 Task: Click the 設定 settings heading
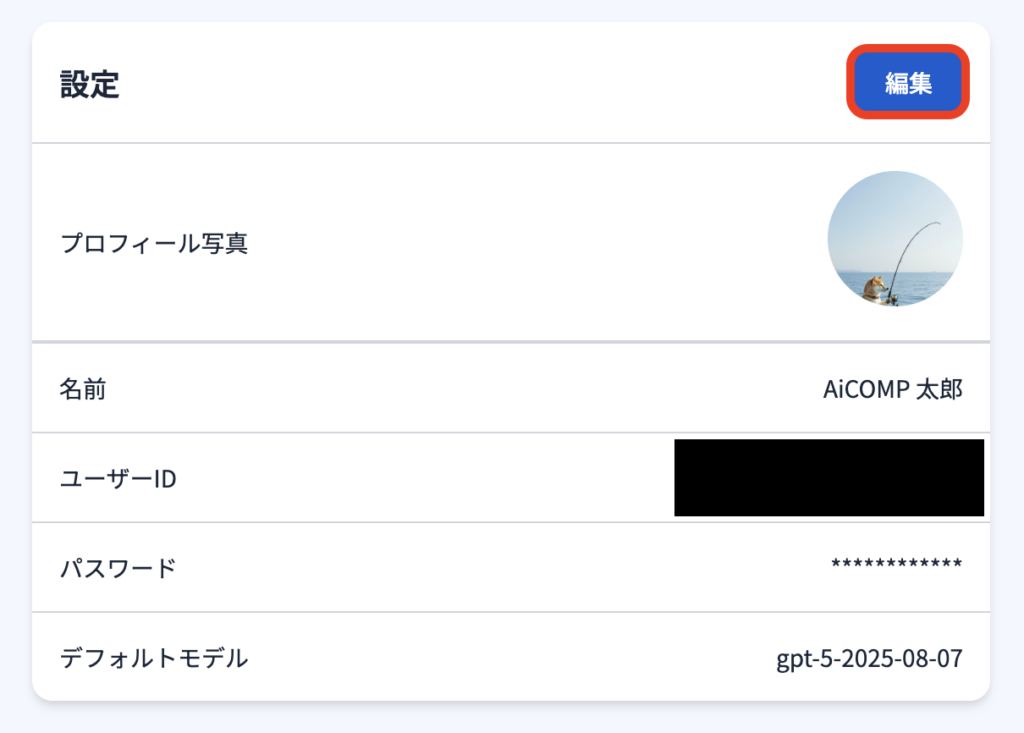click(90, 85)
